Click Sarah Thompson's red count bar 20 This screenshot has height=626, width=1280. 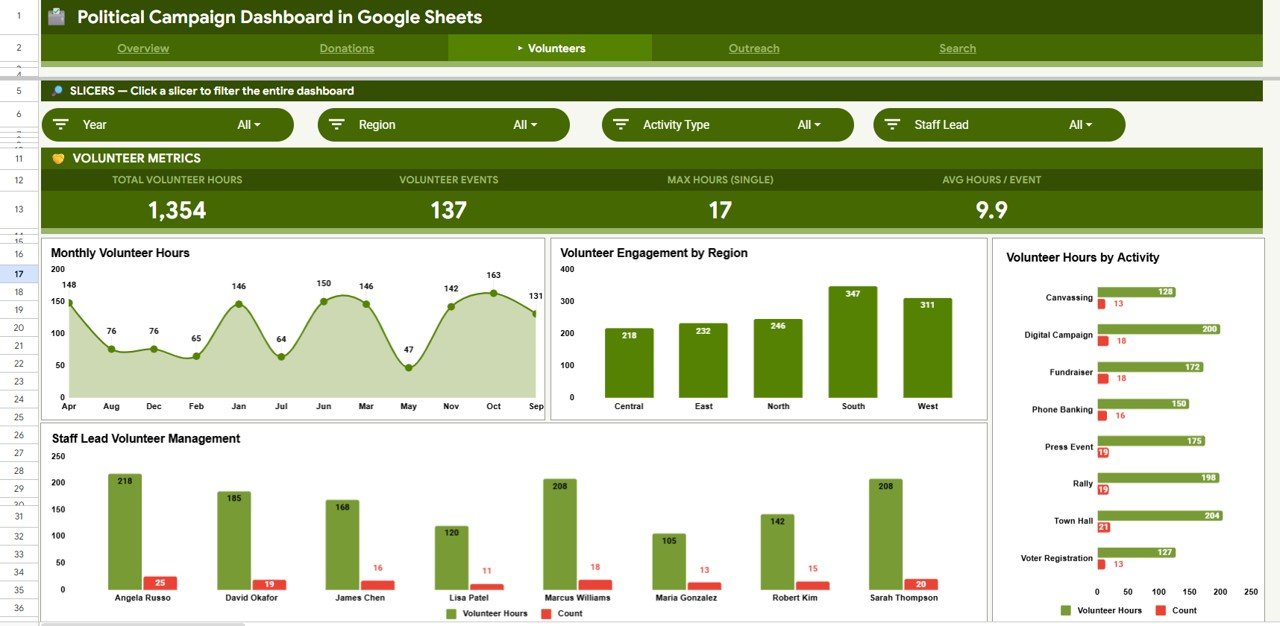click(921, 584)
